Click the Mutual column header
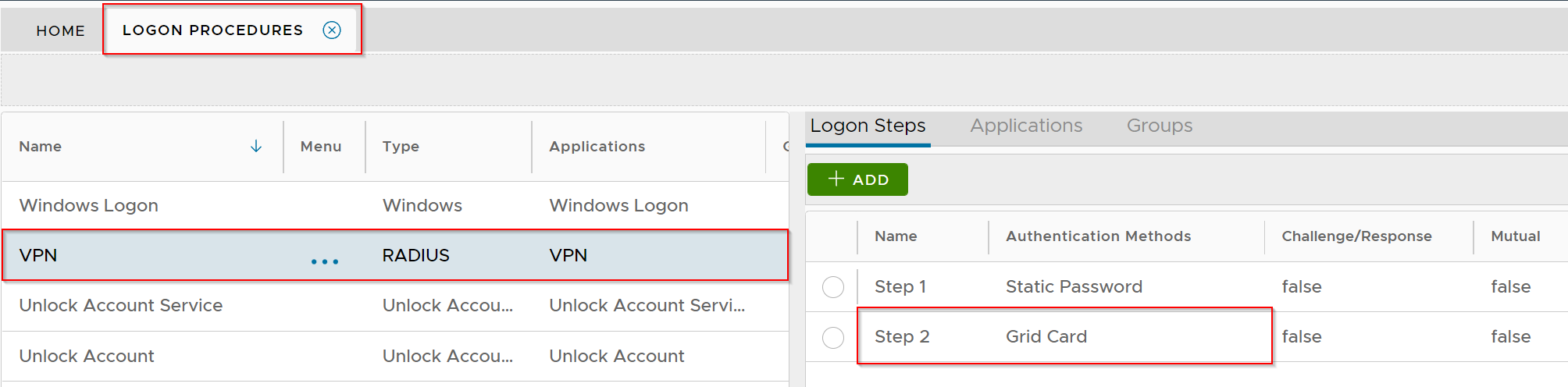 click(x=1515, y=236)
